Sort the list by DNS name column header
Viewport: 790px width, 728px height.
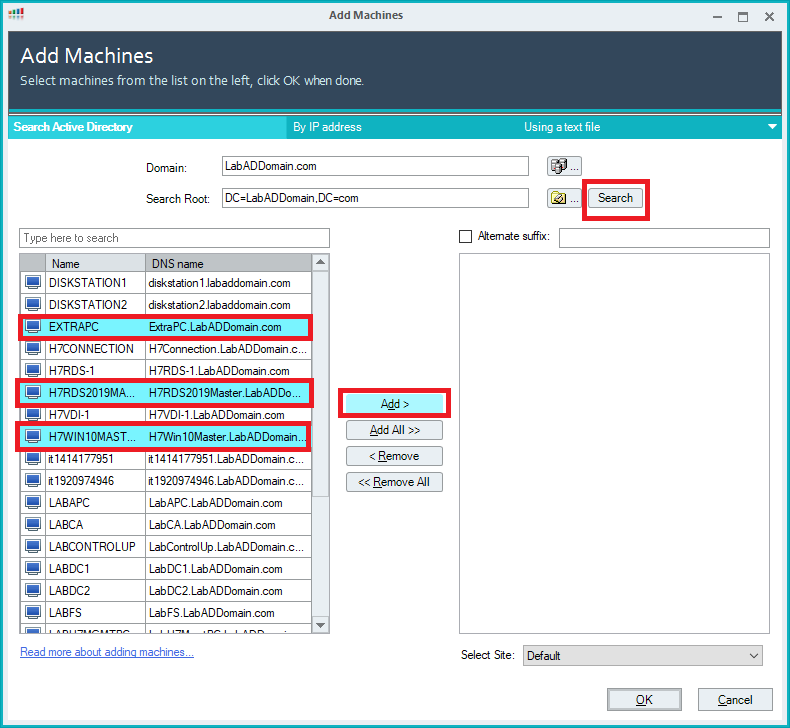228,264
